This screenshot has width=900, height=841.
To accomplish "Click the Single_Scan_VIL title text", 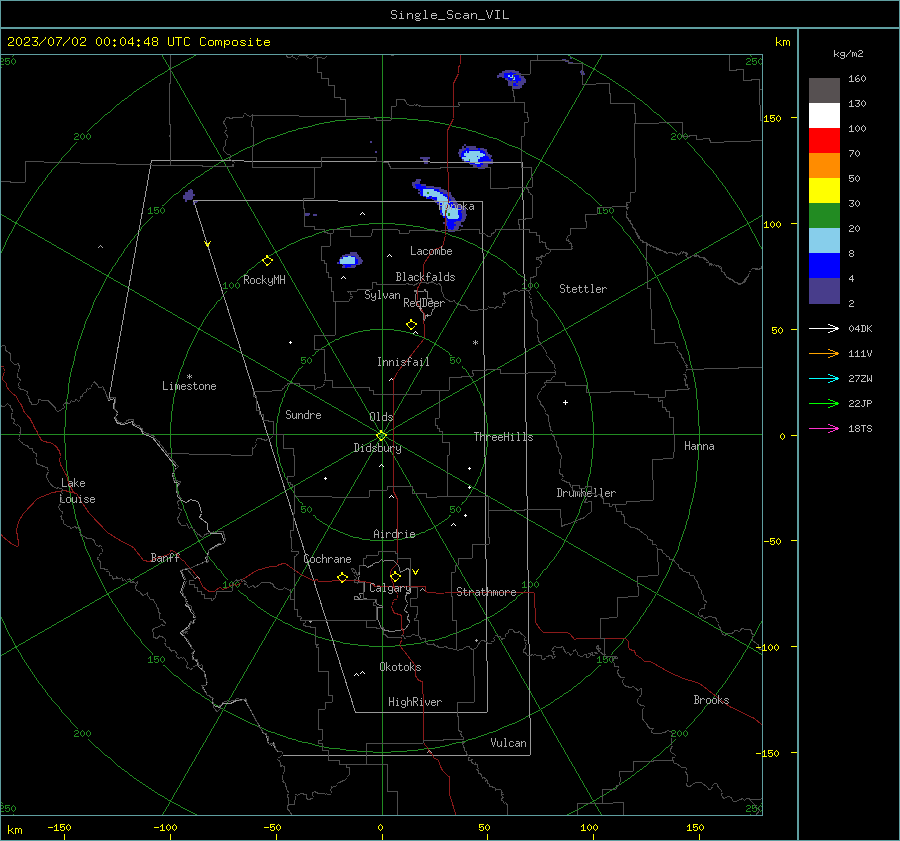I will (449, 15).
